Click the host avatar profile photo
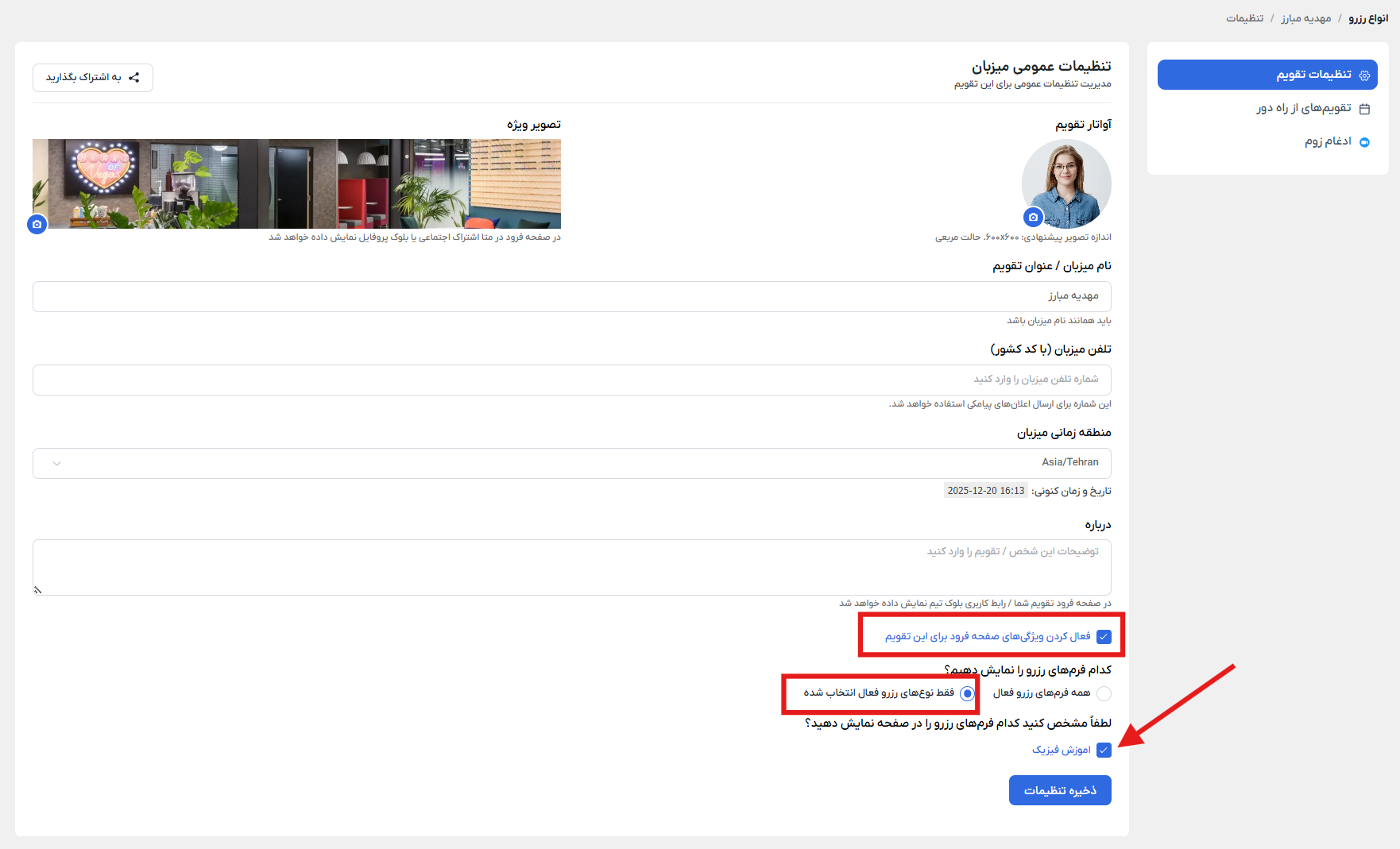 click(1066, 183)
